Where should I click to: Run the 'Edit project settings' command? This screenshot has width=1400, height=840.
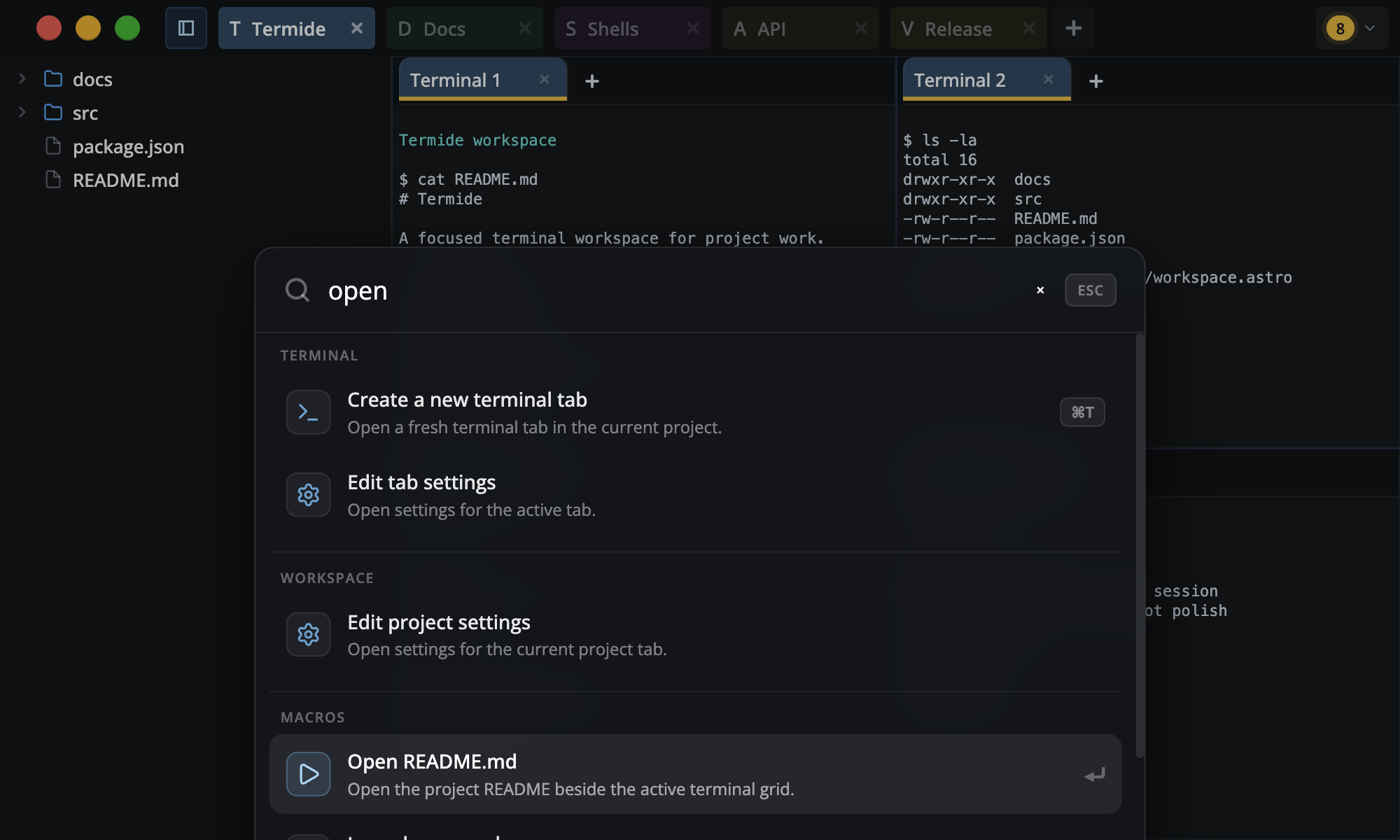pos(696,635)
